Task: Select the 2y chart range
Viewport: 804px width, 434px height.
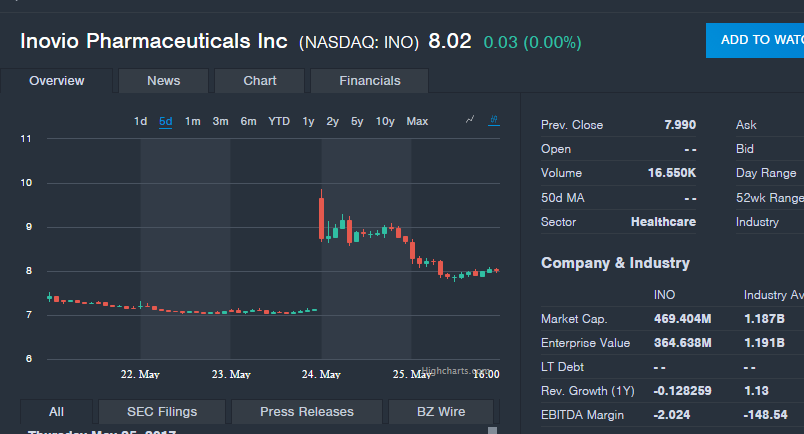Action: pos(333,122)
